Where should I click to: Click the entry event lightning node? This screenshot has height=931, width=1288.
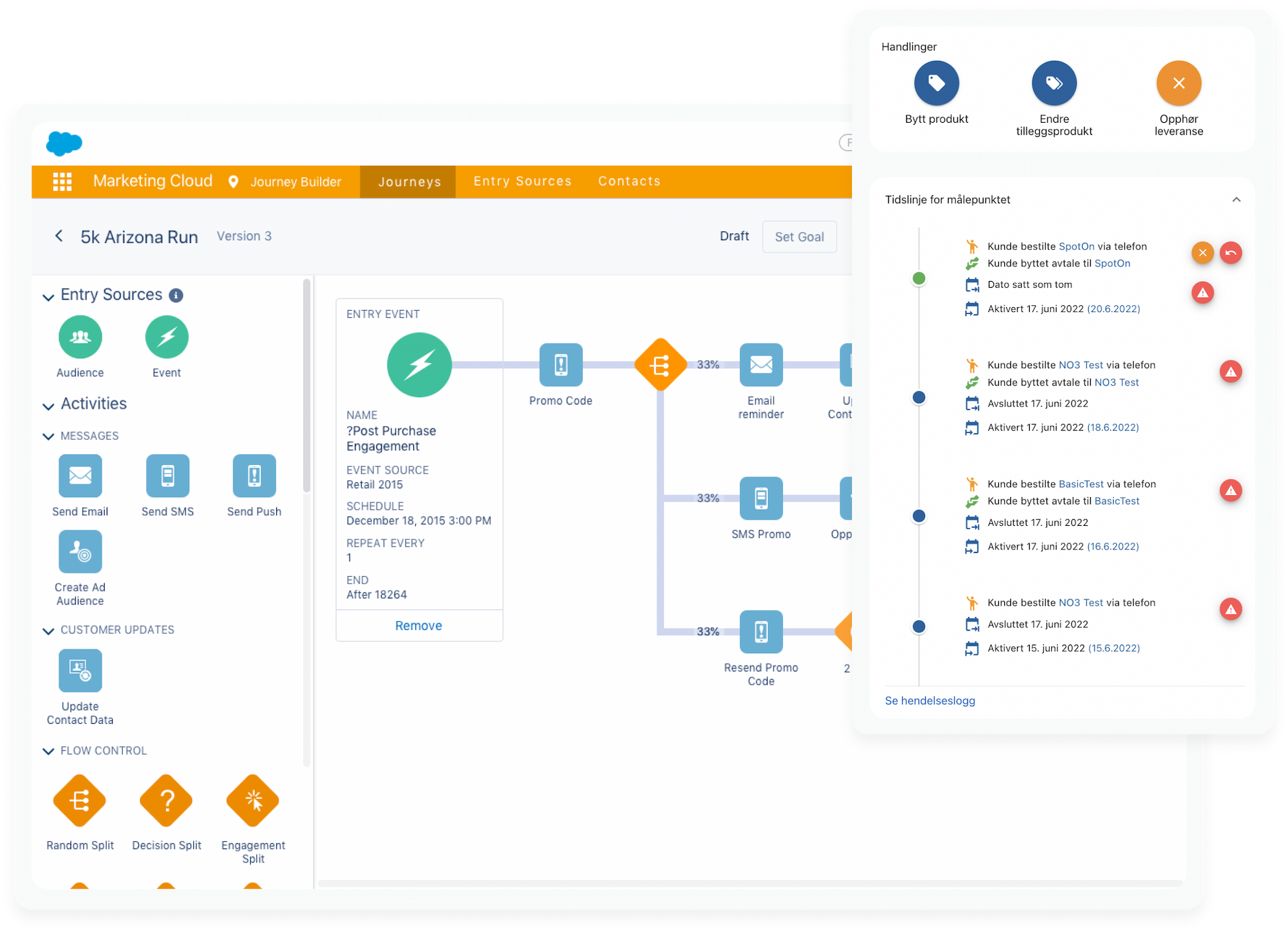tap(419, 365)
